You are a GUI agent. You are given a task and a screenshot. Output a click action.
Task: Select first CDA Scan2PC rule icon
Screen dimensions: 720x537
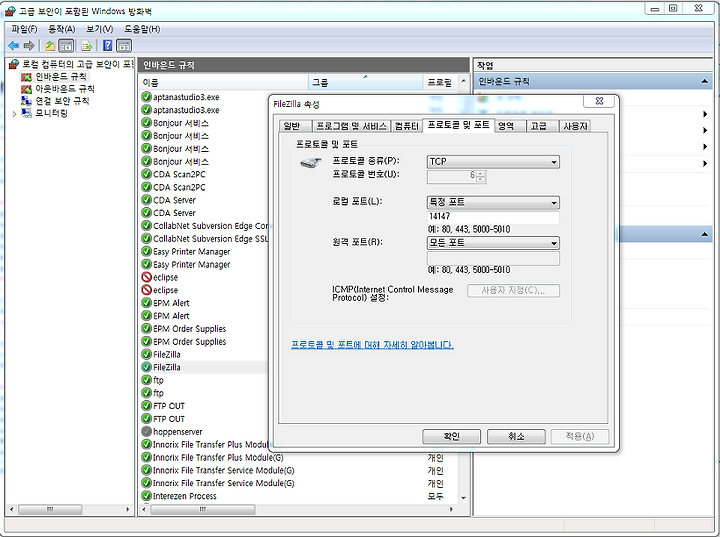point(146,174)
